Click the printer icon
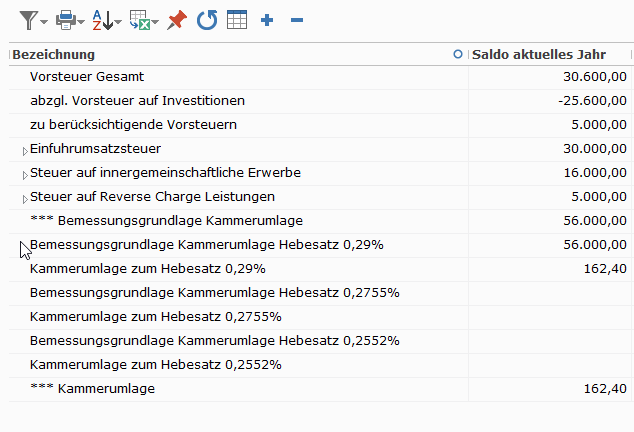The height and width of the screenshot is (432, 634). tap(66, 20)
